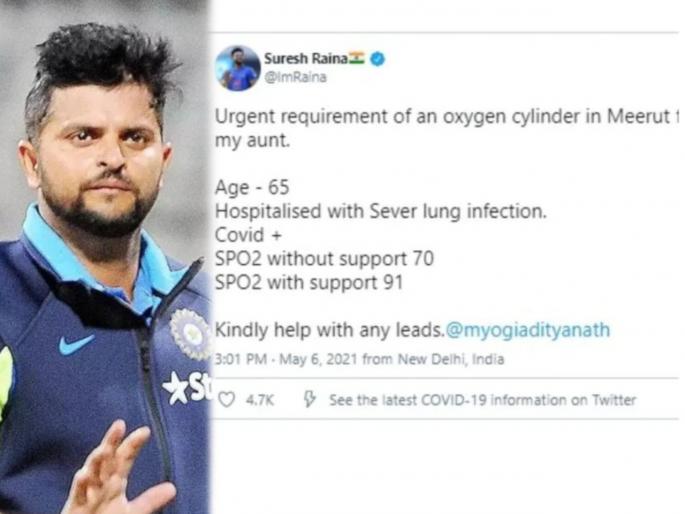Click the Nike swoosh logo on jacket
685x514 pixels.
coord(76,345)
